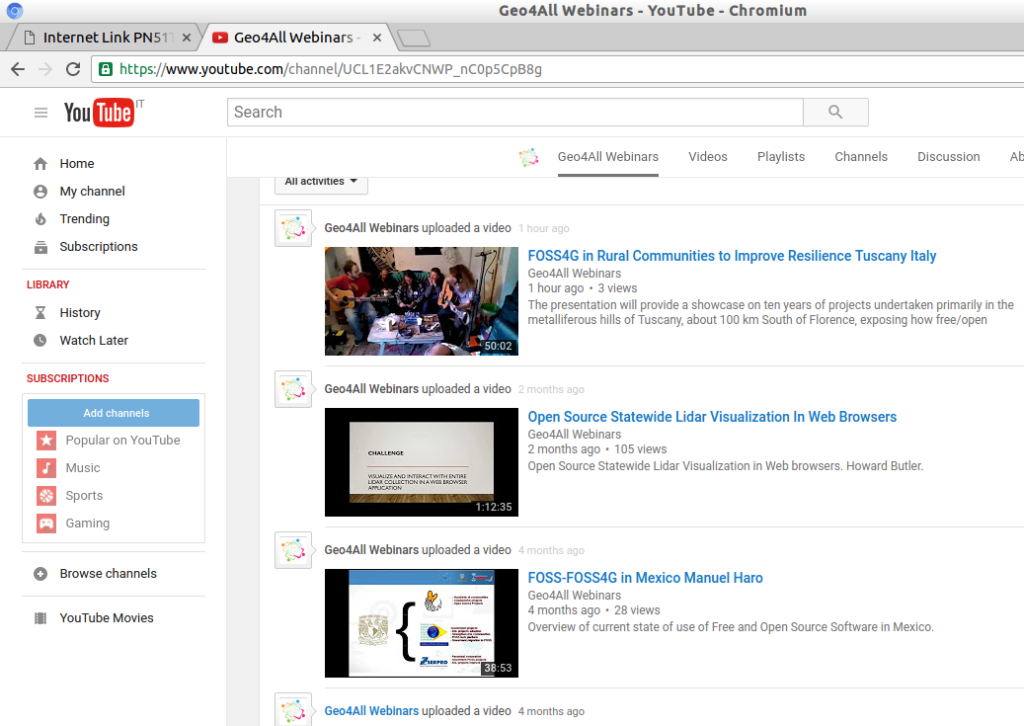1024x726 pixels.
Task: Click the Chromium icon in the title bar
Action: pyautogui.click(x=14, y=10)
